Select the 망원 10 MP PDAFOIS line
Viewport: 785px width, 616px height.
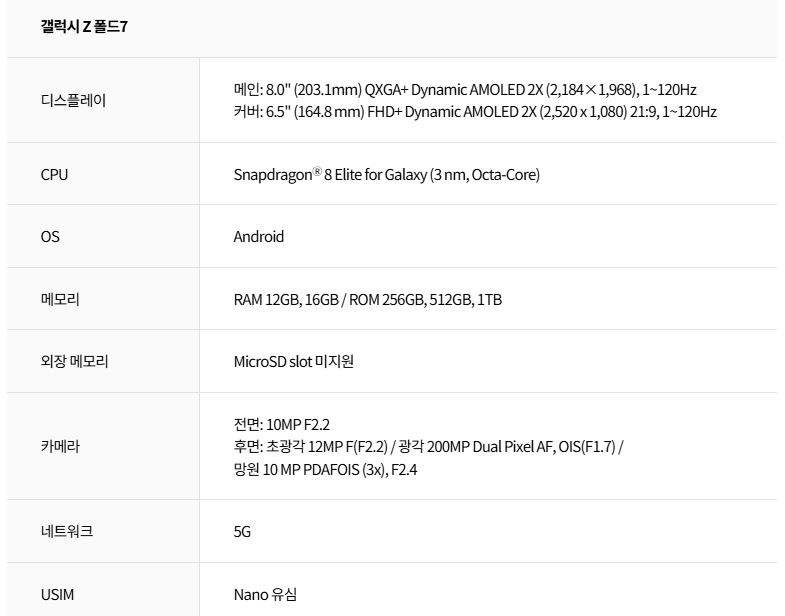(x=324, y=468)
